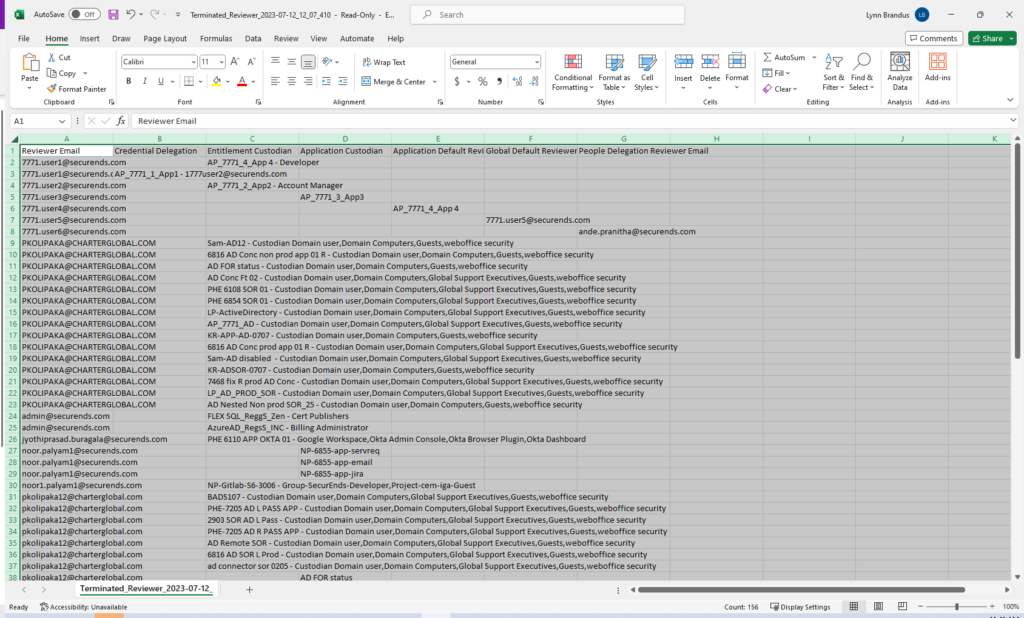1024x618 pixels.
Task: Click the Search box in title bar
Action: 547,14
